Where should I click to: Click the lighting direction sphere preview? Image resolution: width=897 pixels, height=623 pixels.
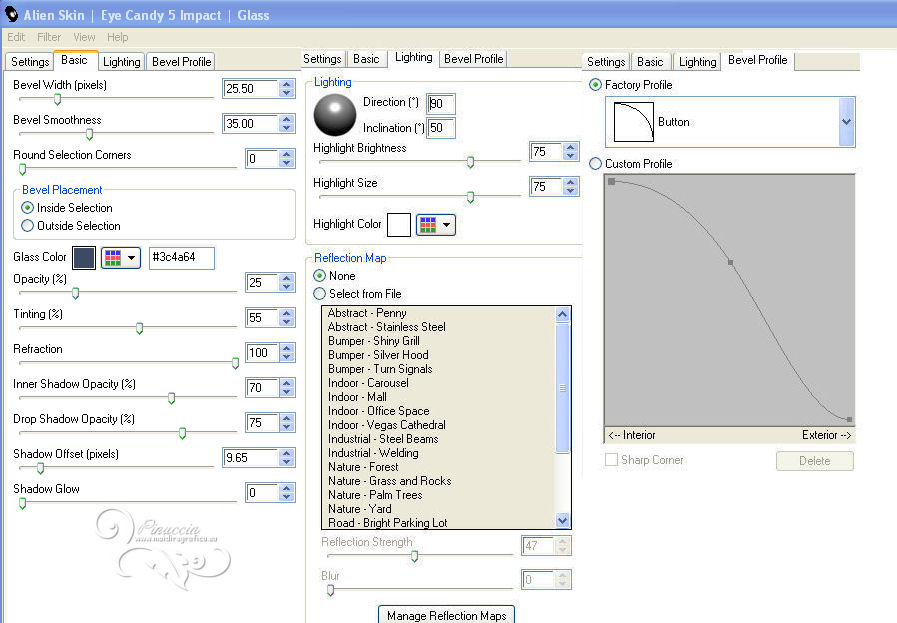[x=334, y=115]
